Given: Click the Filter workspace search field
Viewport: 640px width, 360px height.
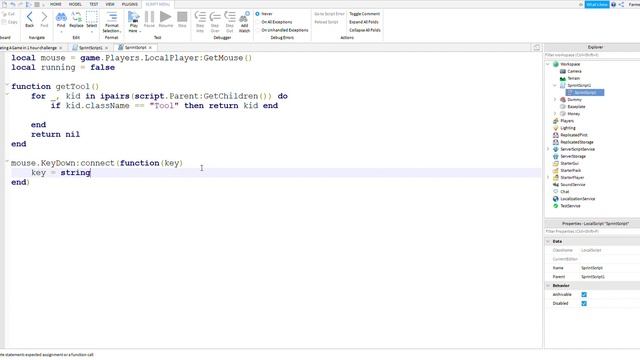Looking at the screenshot, I should click(592, 55).
